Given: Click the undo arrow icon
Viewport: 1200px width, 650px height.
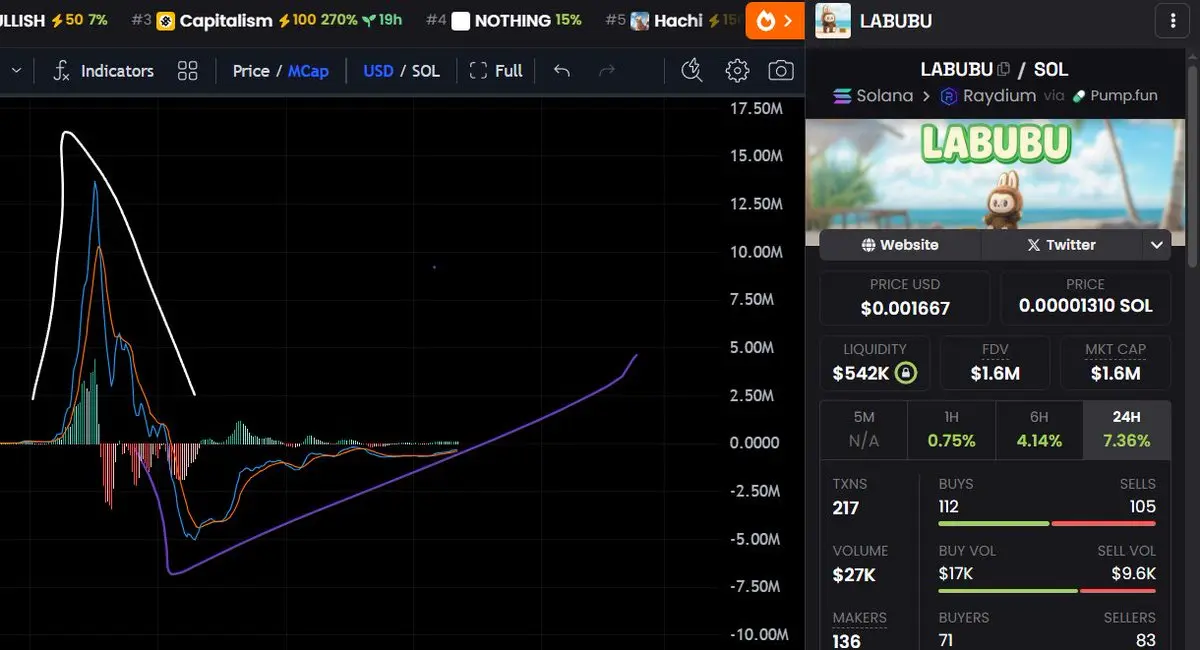Looking at the screenshot, I should pos(562,71).
